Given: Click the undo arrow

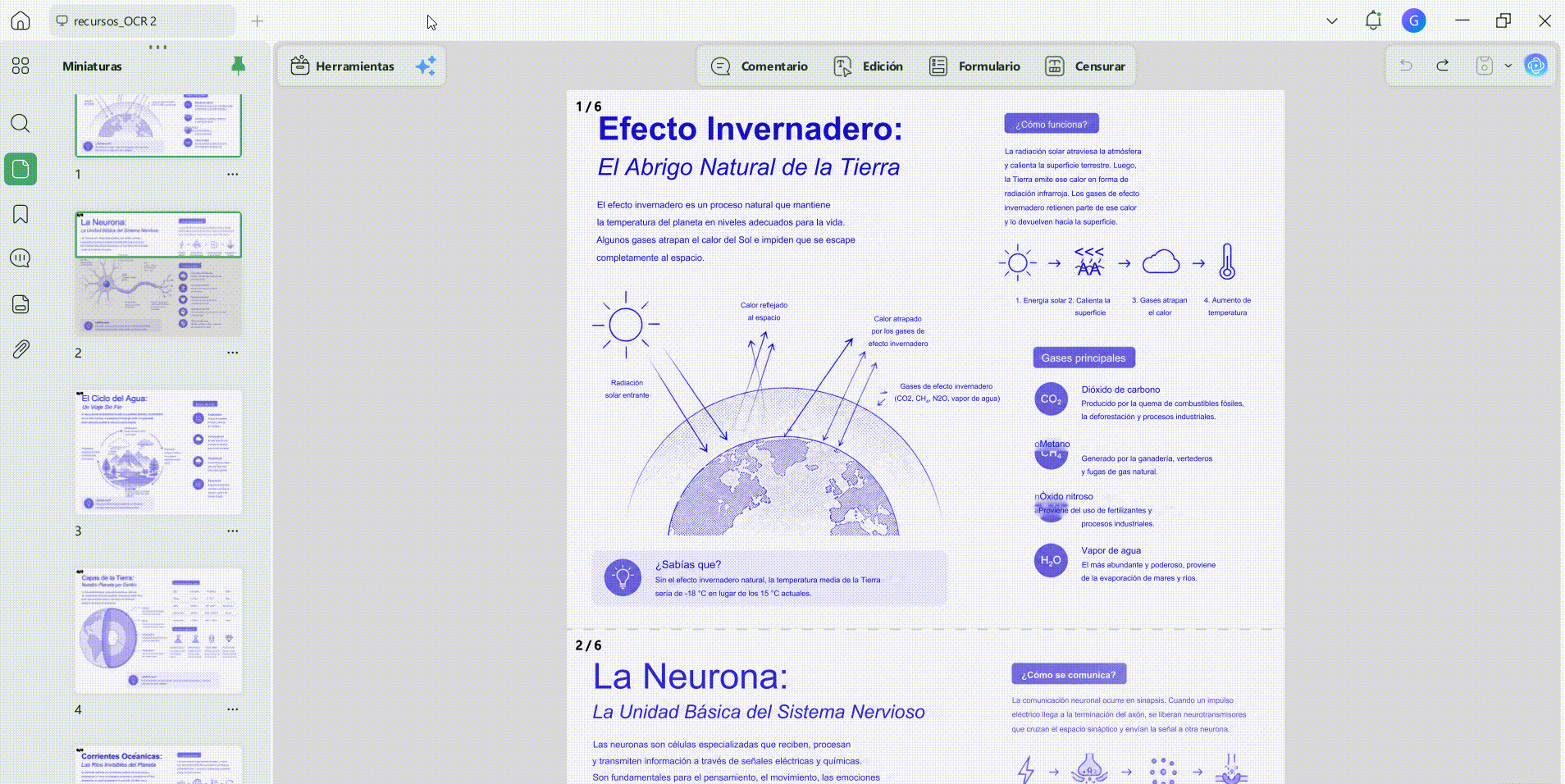Looking at the screenshot, I should click(1406, 66).
